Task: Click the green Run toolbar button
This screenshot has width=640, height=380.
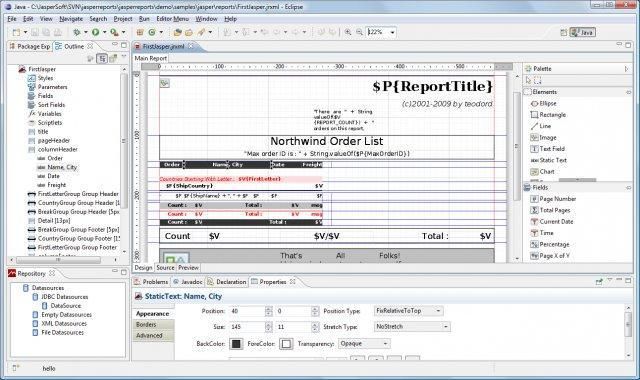Action: (x=96, y=32)
